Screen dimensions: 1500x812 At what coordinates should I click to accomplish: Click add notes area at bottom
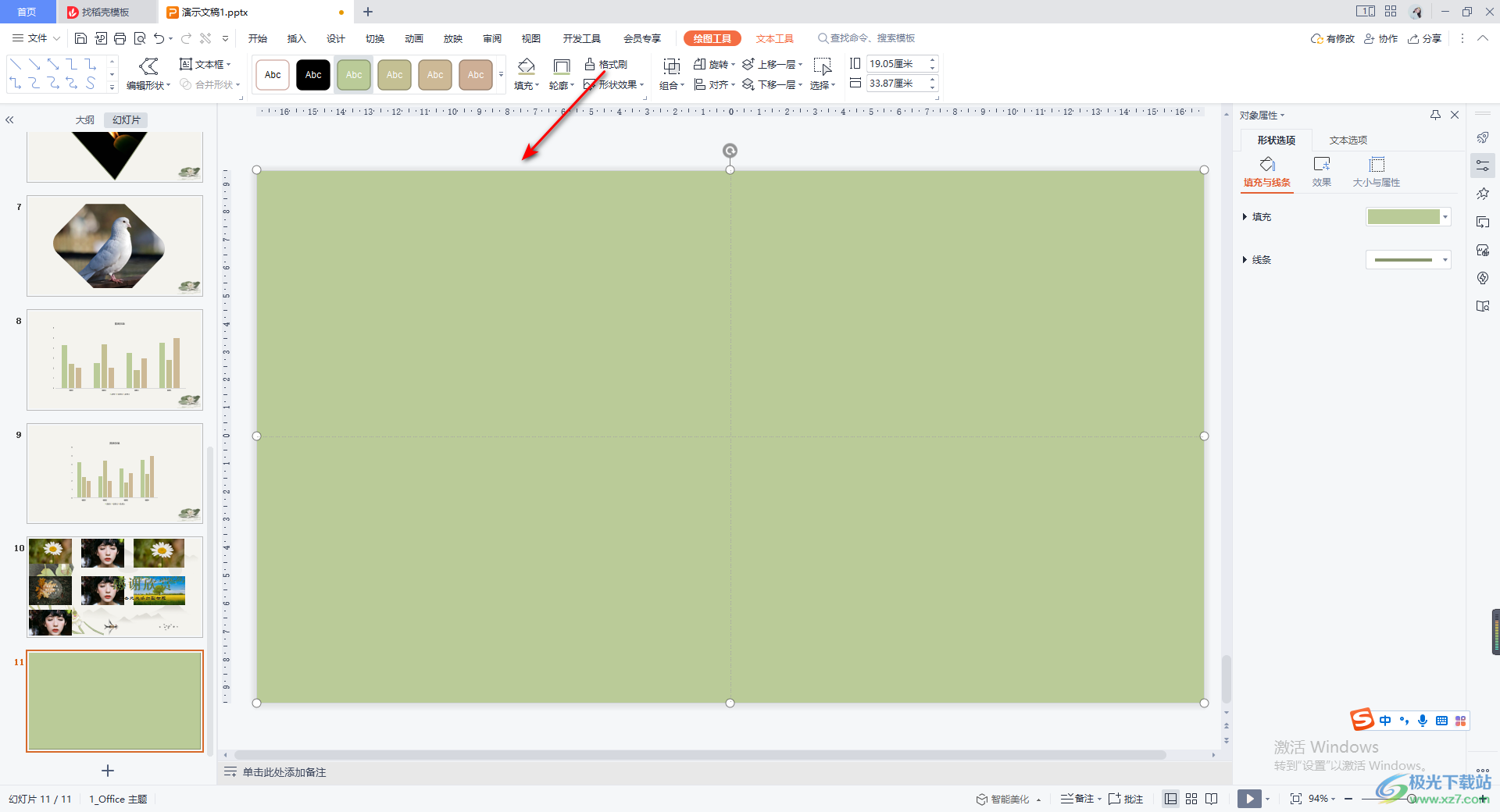(x=284, y=772)
